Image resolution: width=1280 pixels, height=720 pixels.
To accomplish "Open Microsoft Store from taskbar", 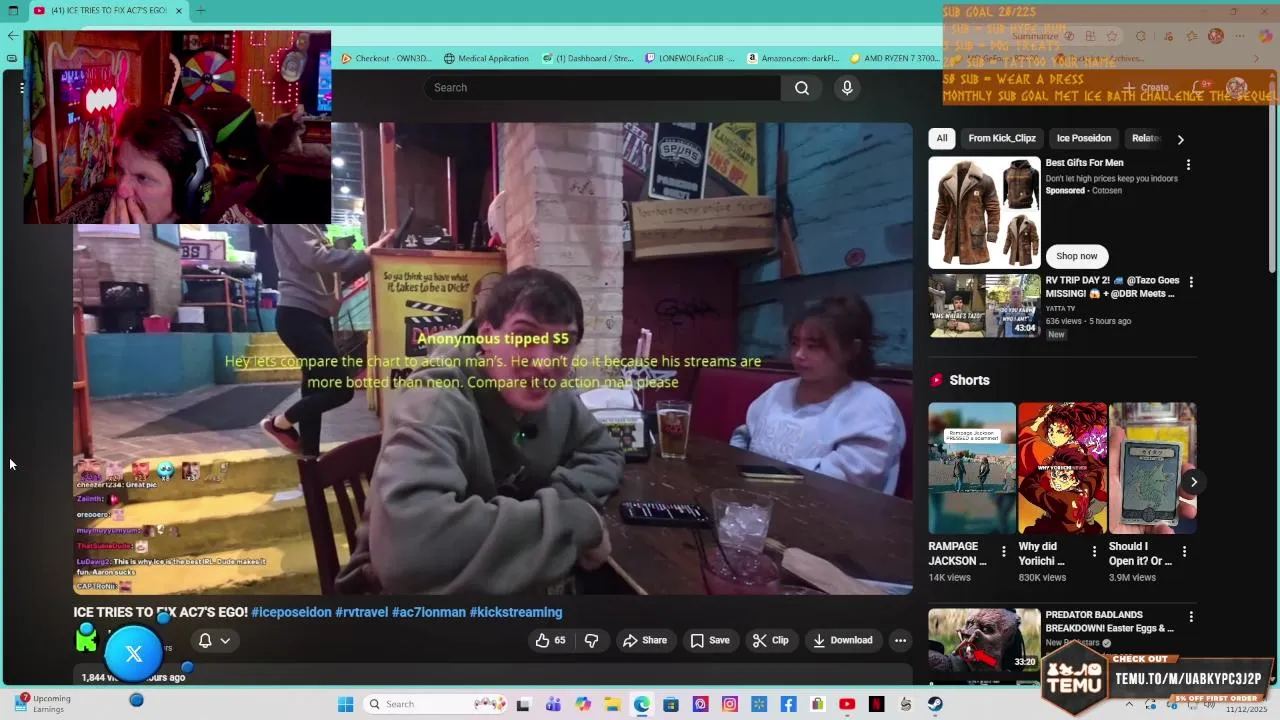I will tap(671, 704).
